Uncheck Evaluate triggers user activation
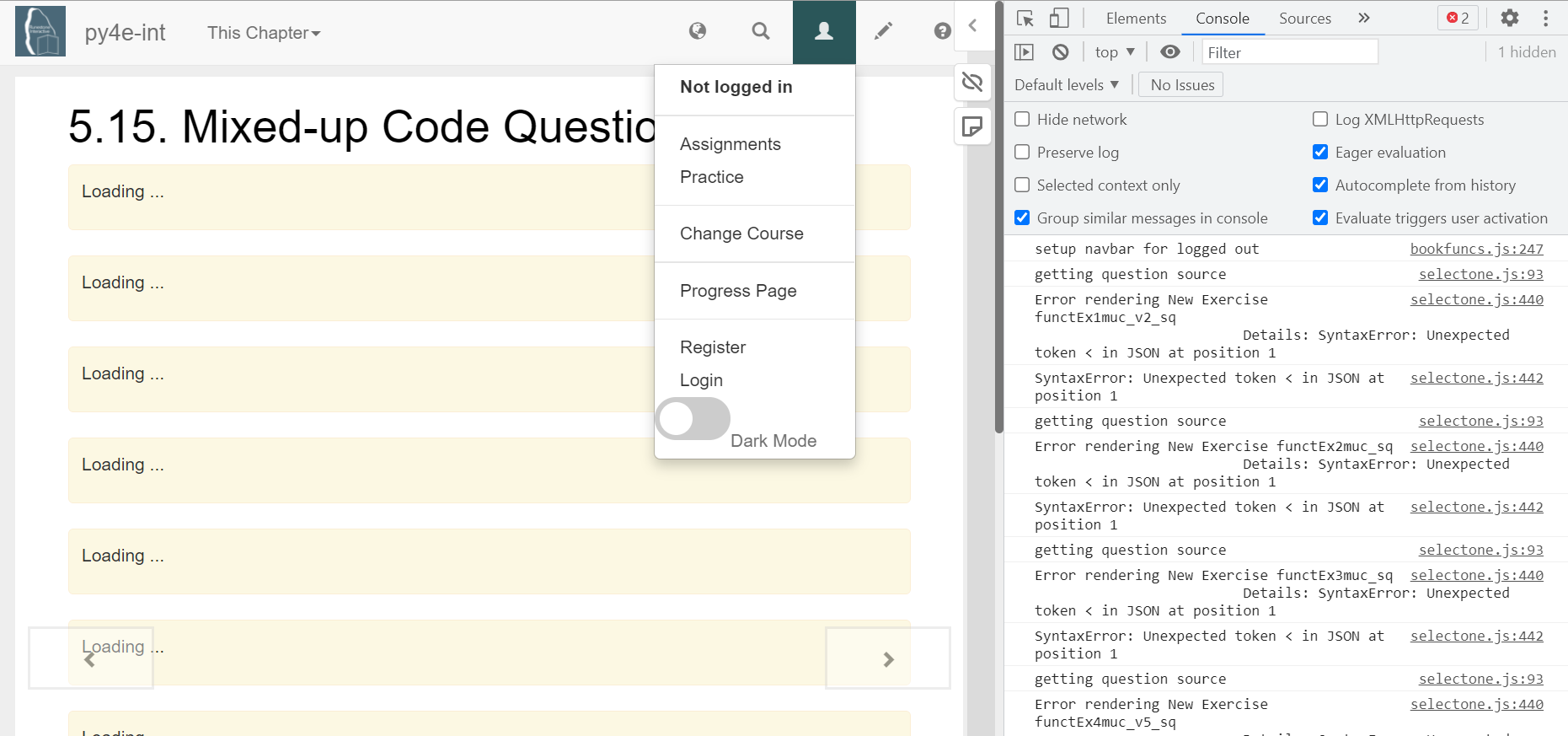 click(x=1320, y=218)
